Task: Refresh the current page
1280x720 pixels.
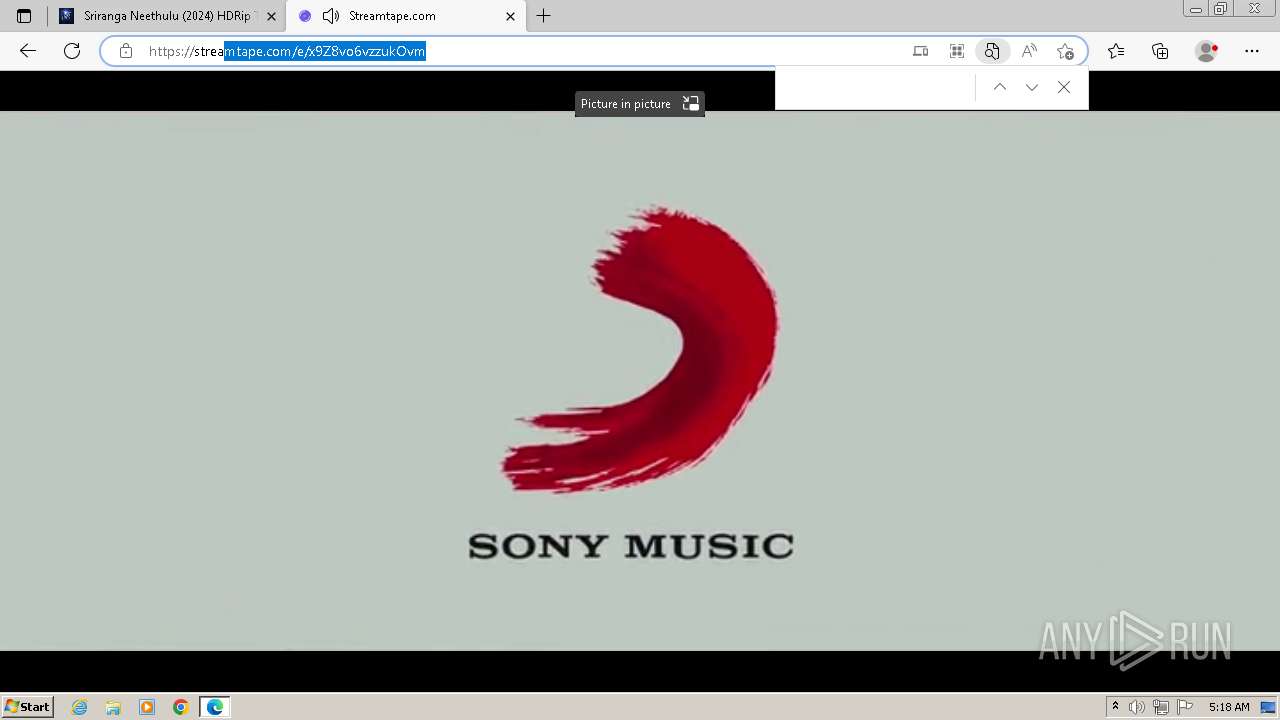Action: (72, 51)
